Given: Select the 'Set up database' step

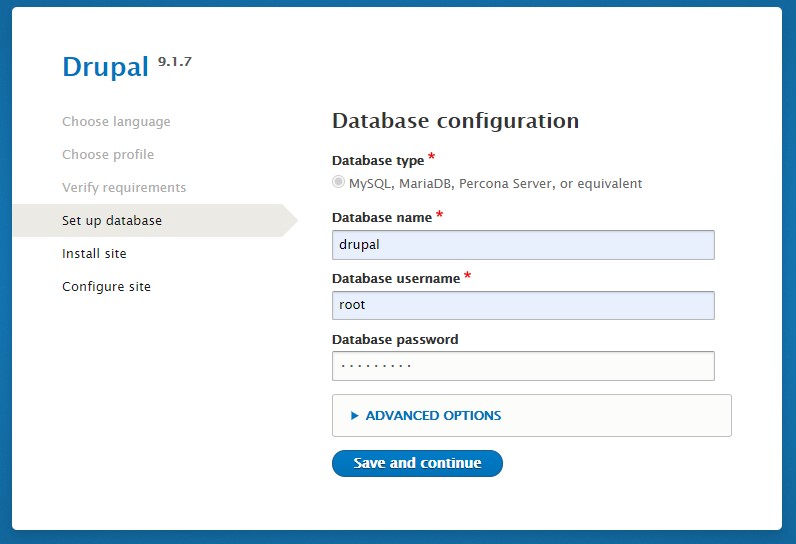Looking at the screenshot, I should click(112, 221).
